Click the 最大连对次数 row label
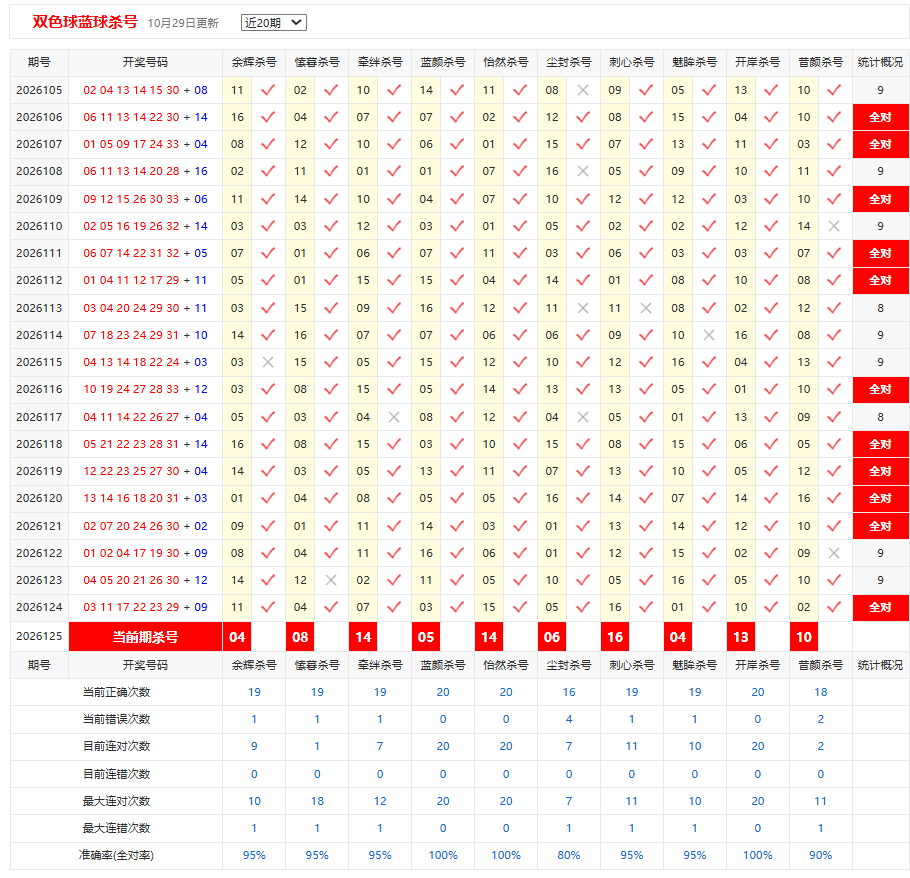 [x=117, y=801]
